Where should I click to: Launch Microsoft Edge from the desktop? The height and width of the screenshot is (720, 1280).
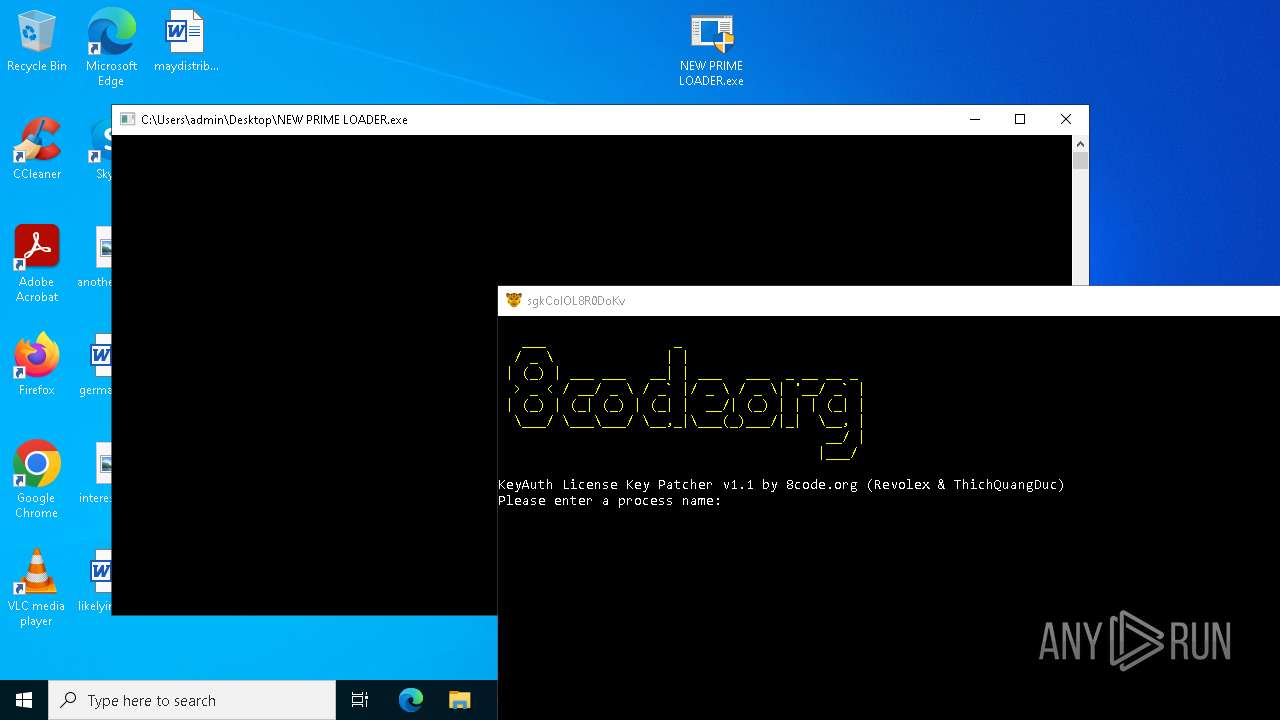[x=111, y=47]
